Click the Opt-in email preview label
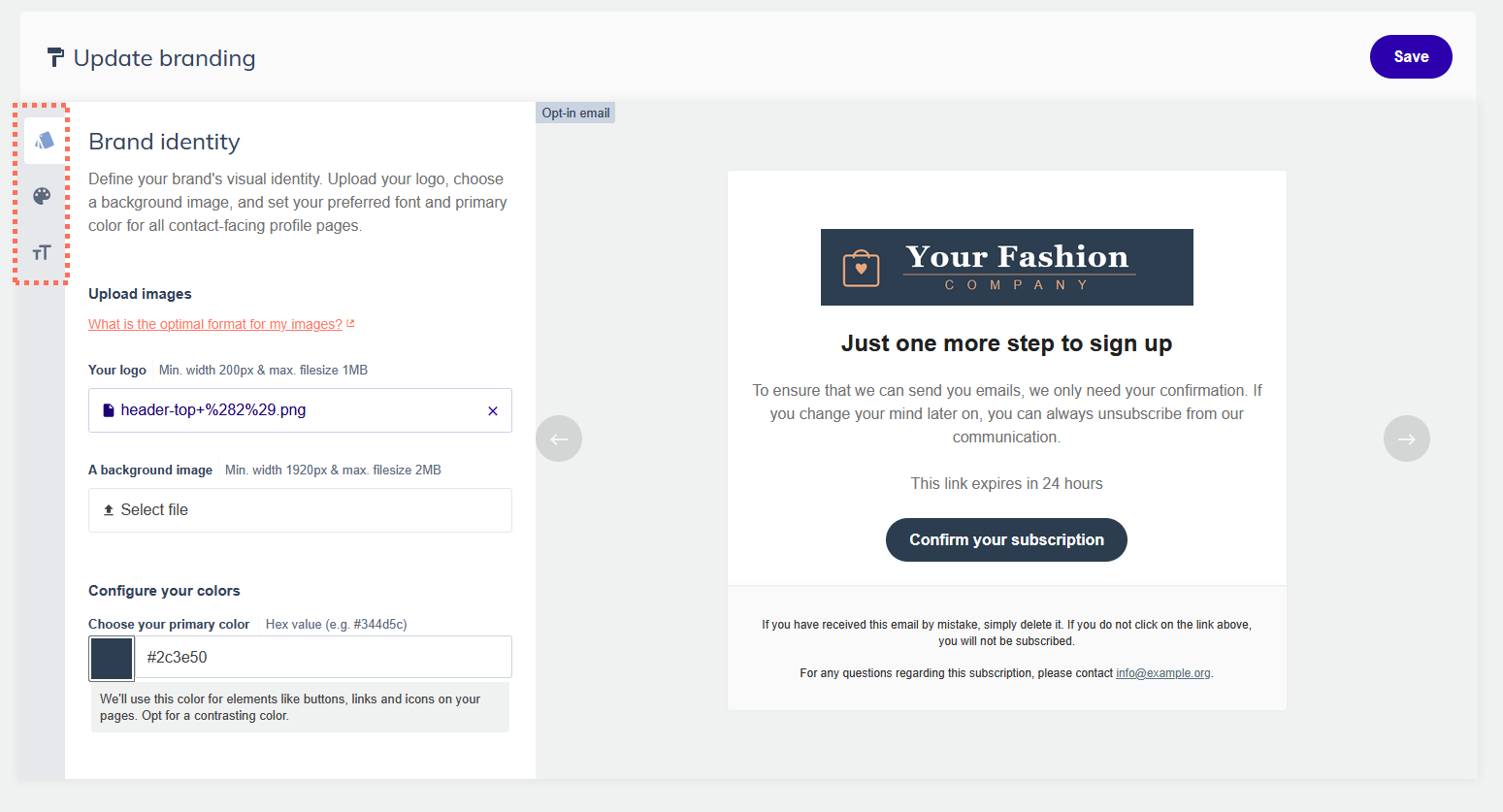Image resolution: width=1503 pixels, height=812 pixels. click(575, 113)
